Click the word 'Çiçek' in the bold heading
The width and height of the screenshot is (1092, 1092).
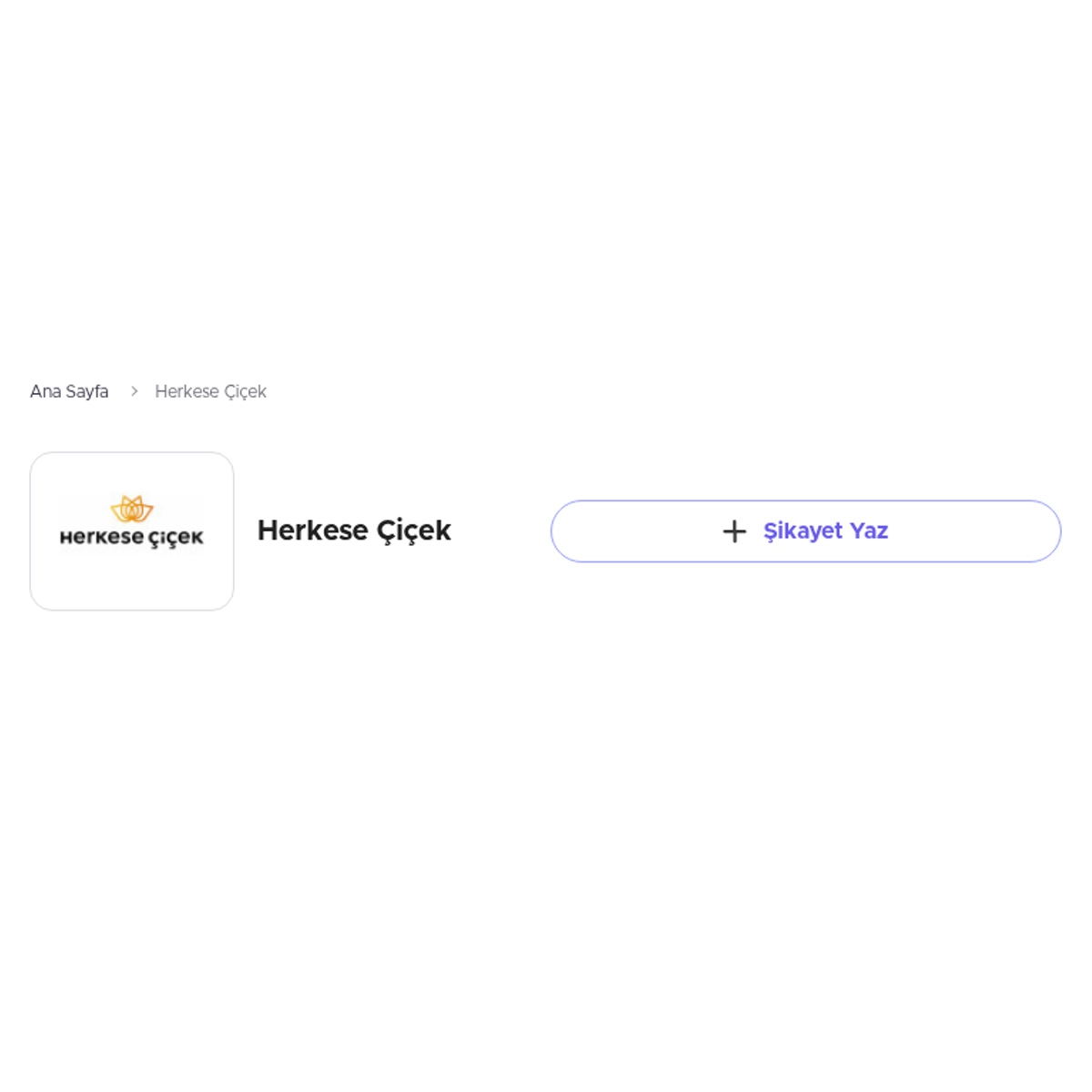(414, 531)
